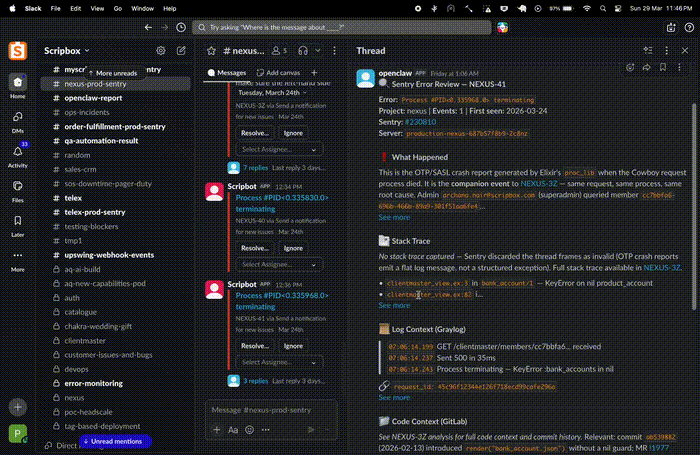Screen dimensions: 700x455
Task: Click the Message #nexus-prod-sentry input
Action: [x=271, y=410]
